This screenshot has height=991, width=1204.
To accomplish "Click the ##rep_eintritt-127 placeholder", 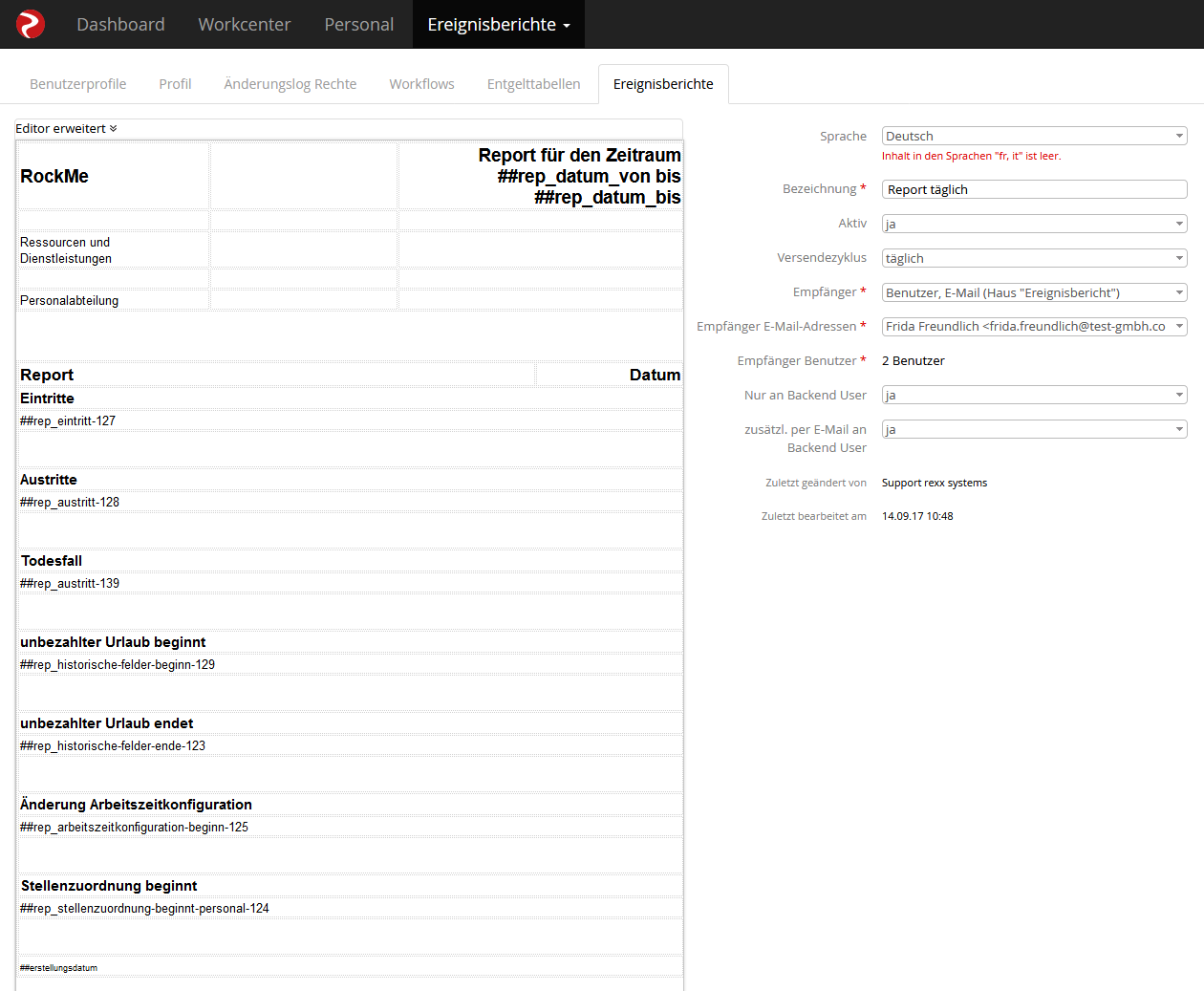I will click(68, 420).
